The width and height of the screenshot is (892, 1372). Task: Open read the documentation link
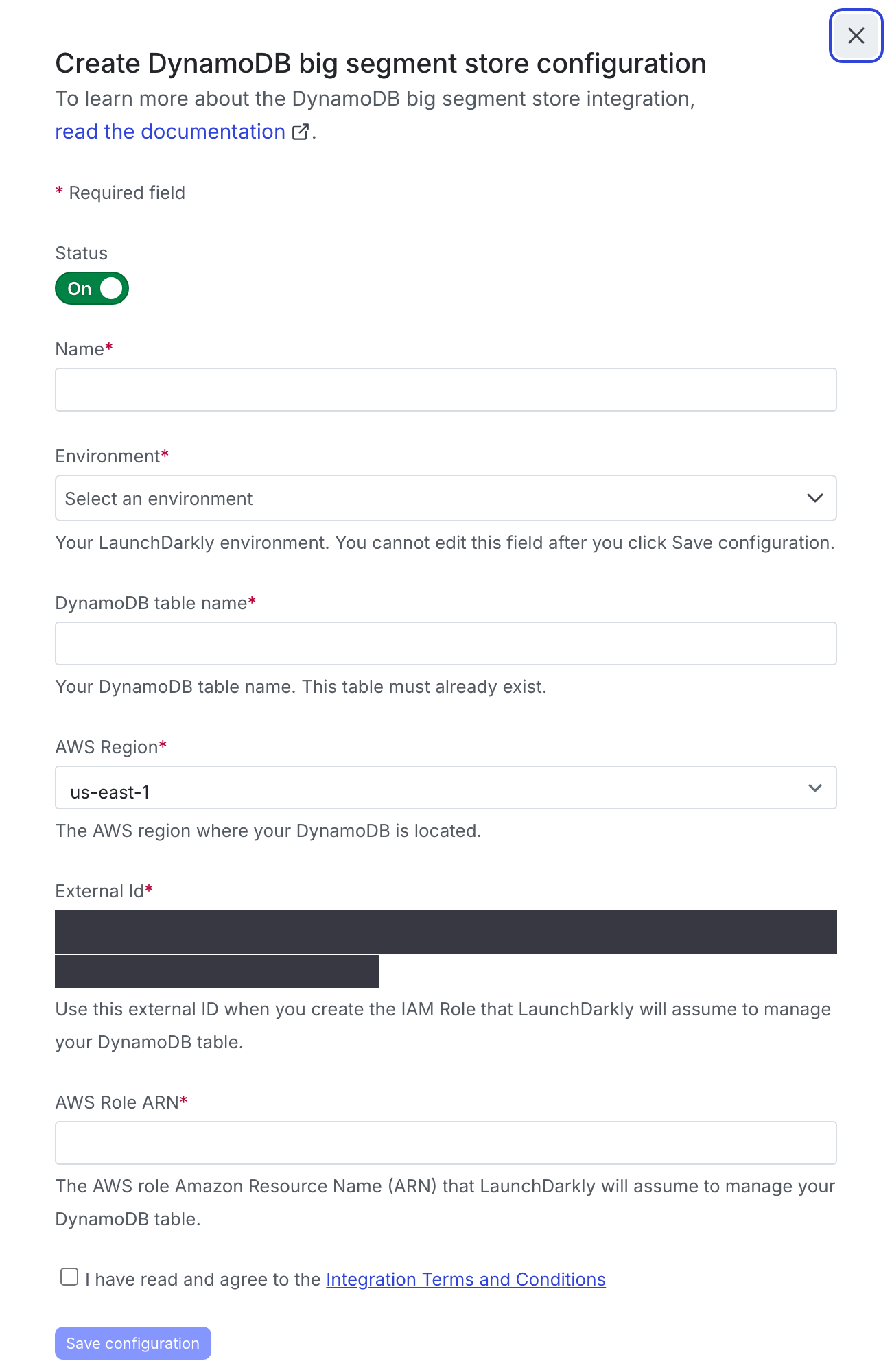[170, 131]
